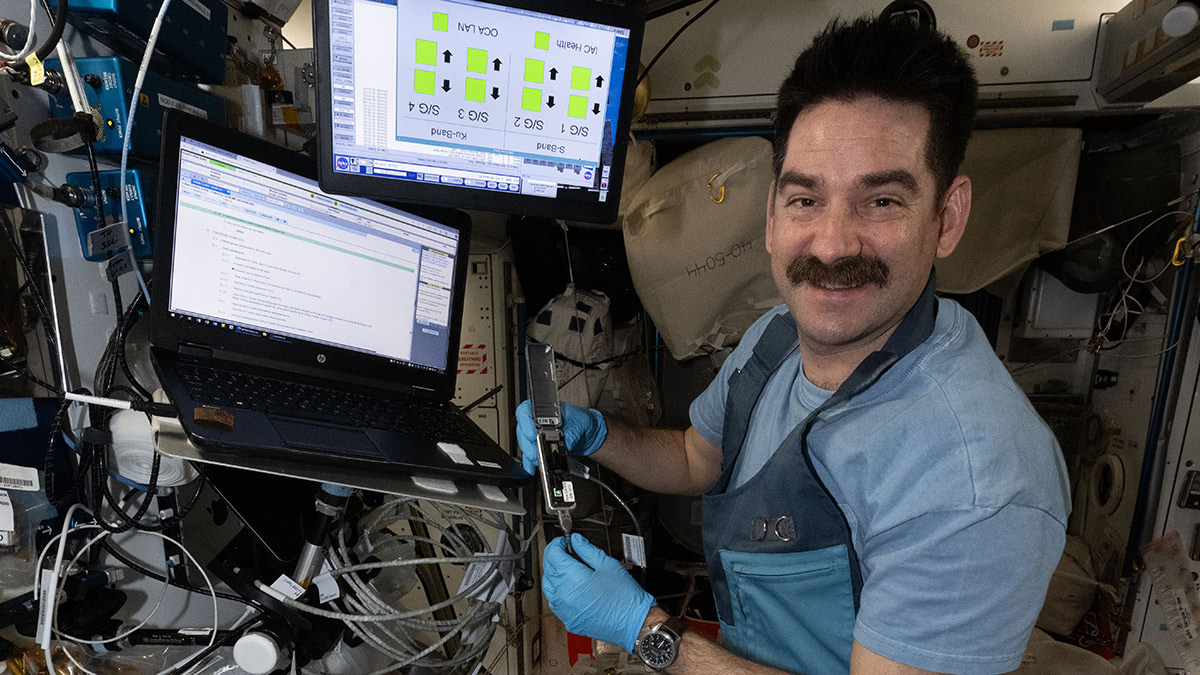Click the black arrow nearest the S/G 3 label
Viewport: 1200px width, 675px height.
pos(495,93)
